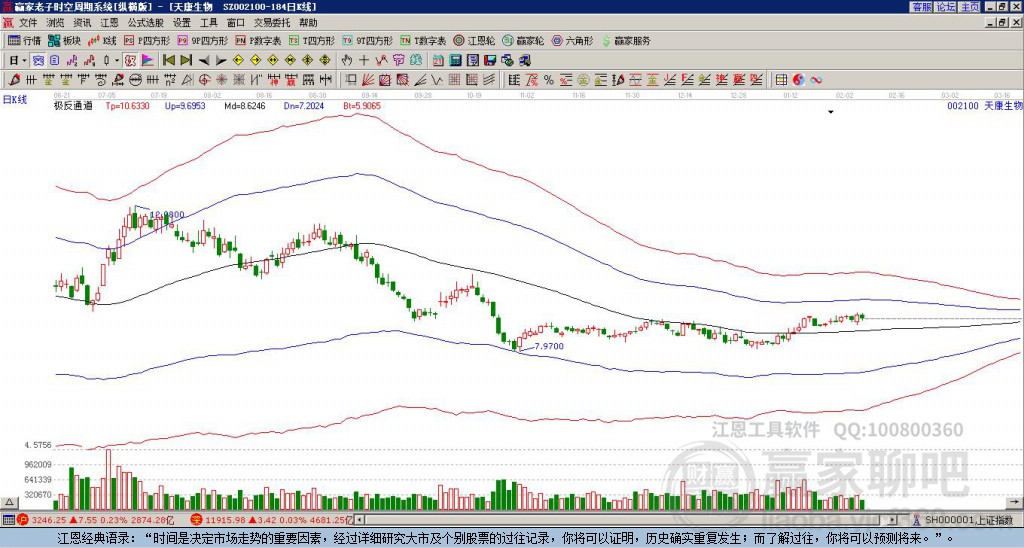Switch to the K线 view
This screenshot has height=548, width=1024.
click(102, 40)
